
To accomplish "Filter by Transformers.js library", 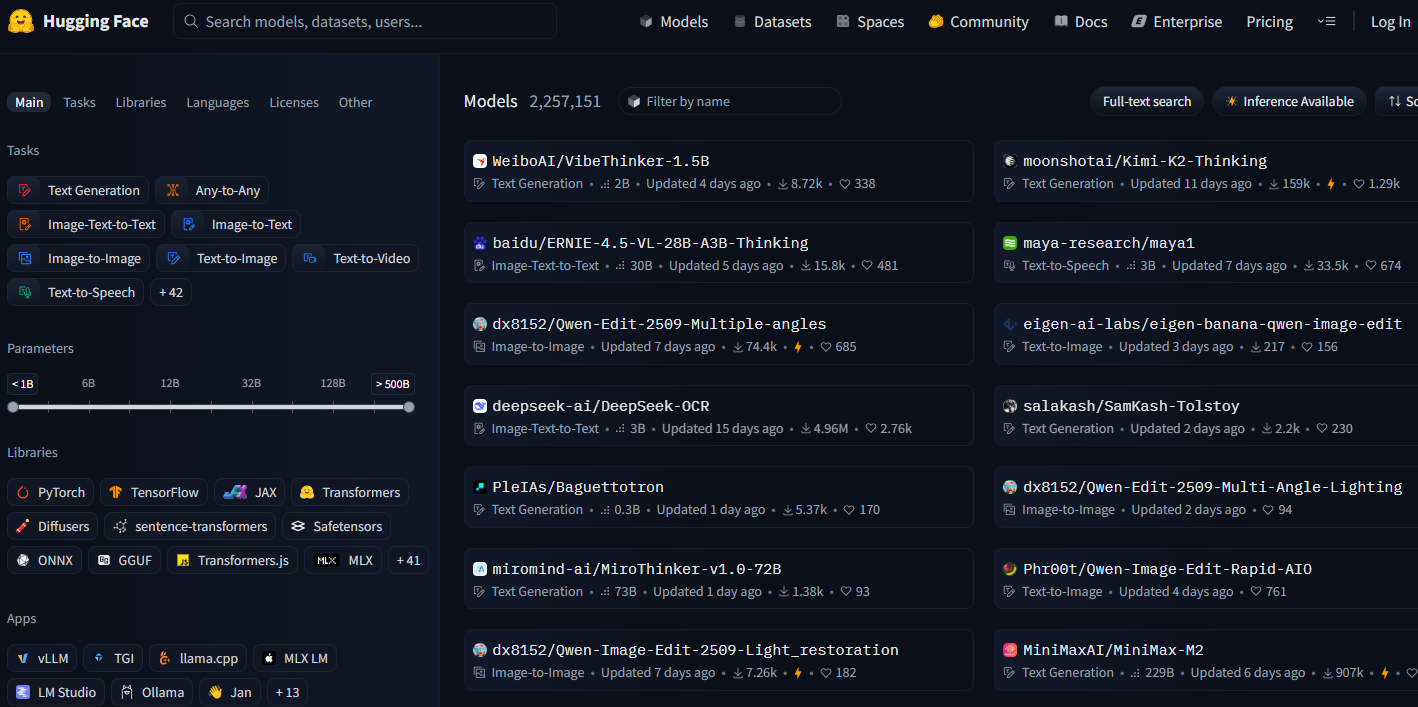I will click(x=233, y=560).
